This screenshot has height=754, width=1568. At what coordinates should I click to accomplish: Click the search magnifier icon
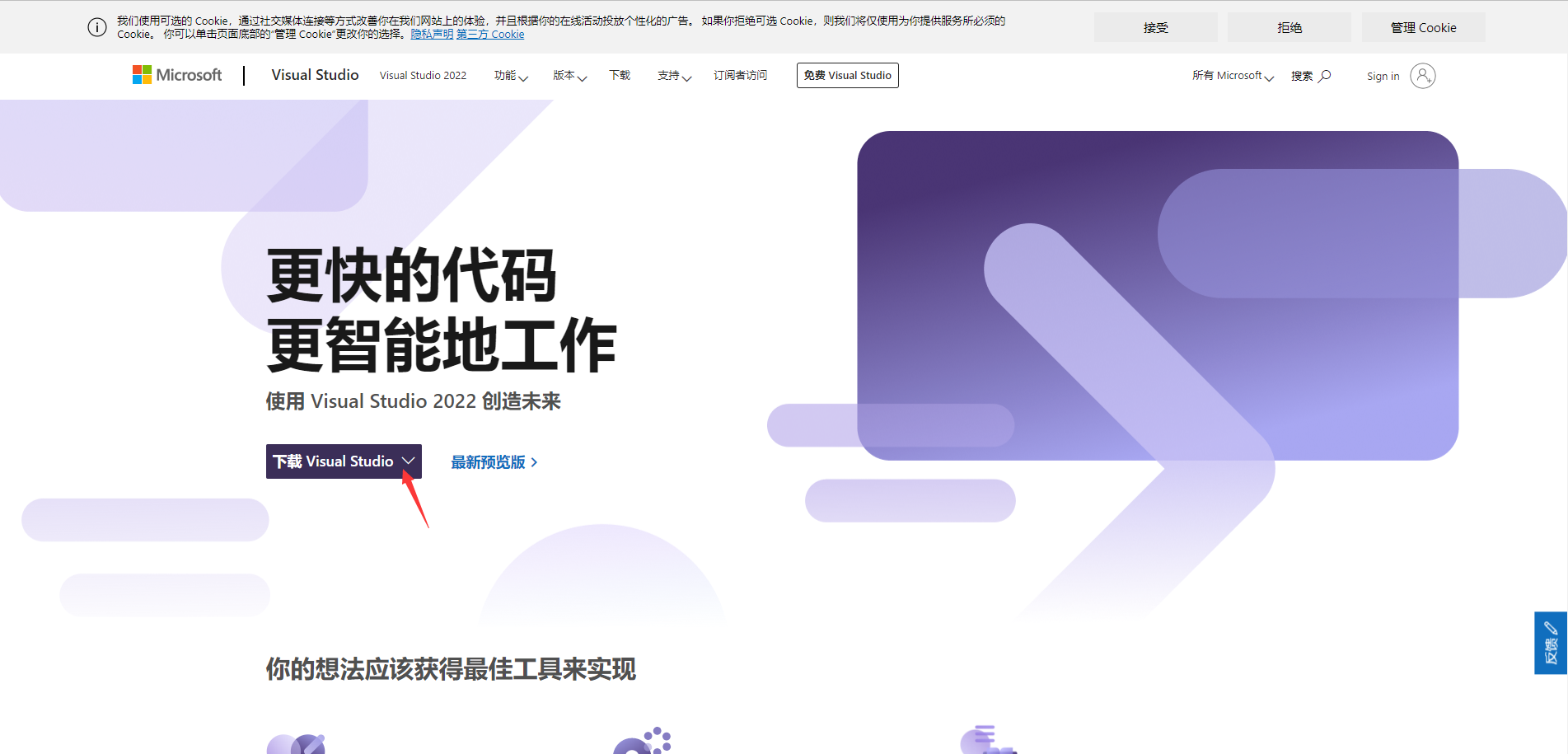click(x=1325, y=76)
